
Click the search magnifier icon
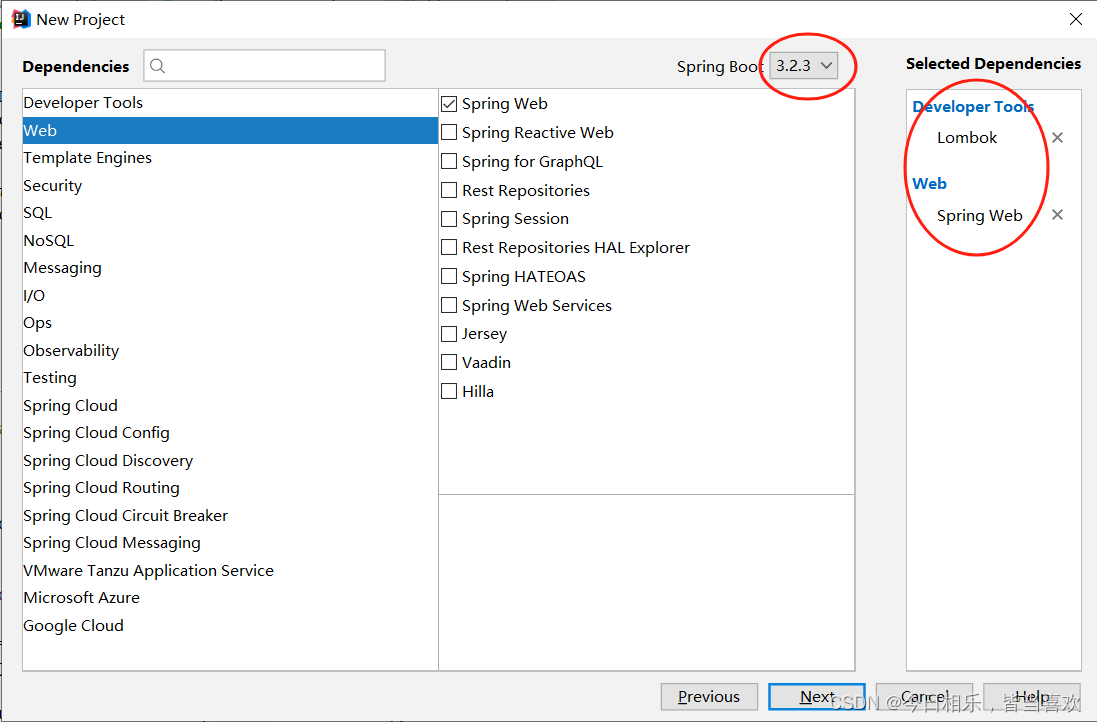click(157, 66)
